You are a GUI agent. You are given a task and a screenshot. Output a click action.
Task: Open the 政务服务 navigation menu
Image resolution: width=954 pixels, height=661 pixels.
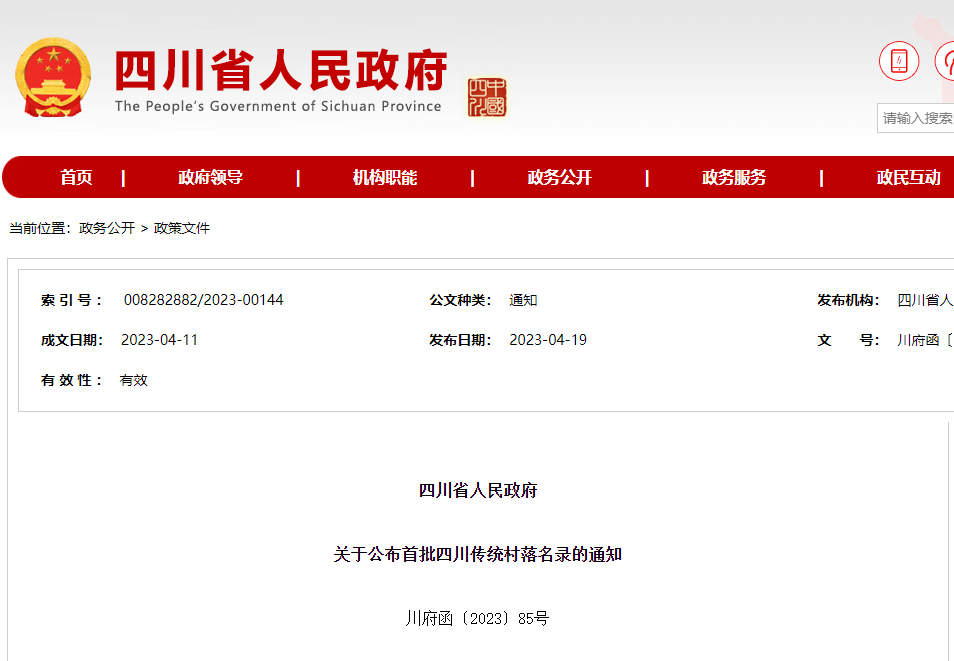click(733, 177)
